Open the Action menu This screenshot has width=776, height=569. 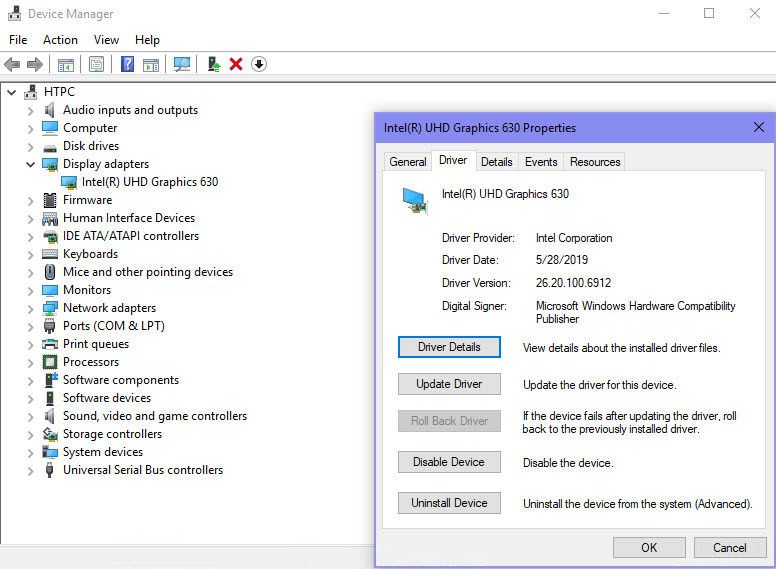pos(60,40)
